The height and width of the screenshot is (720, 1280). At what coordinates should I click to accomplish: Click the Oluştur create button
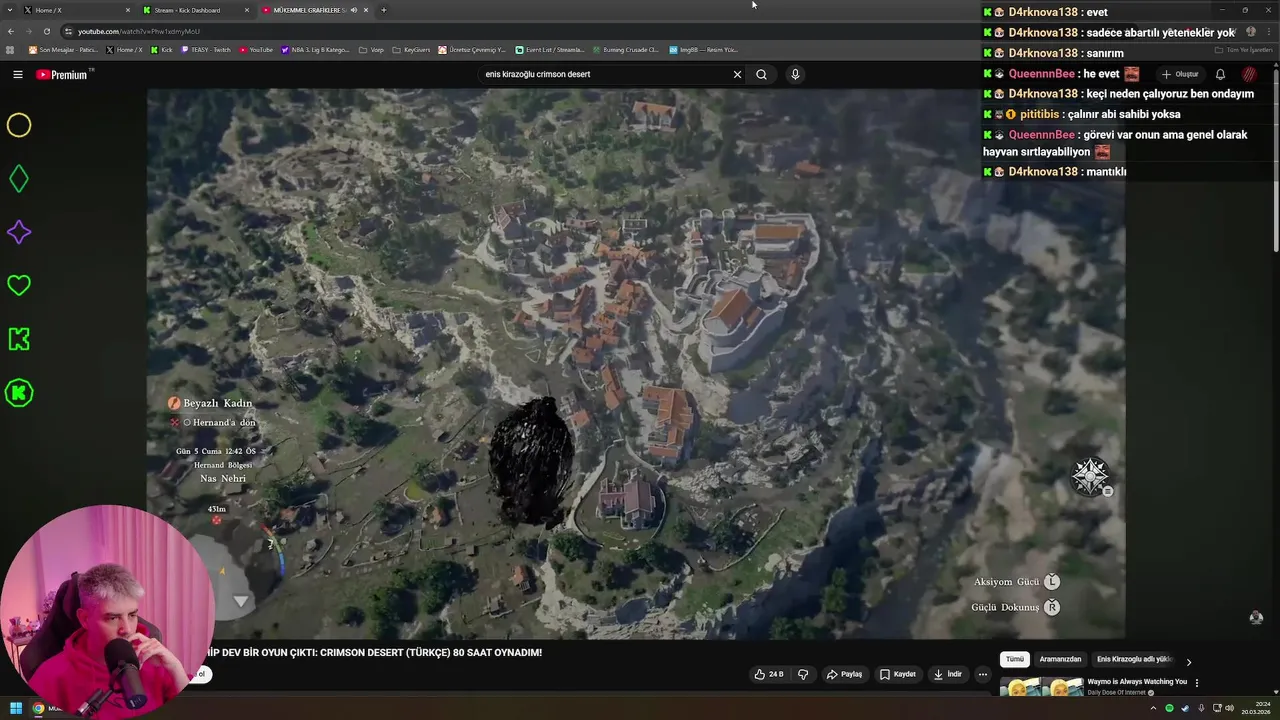click(x=1180, y=74)
